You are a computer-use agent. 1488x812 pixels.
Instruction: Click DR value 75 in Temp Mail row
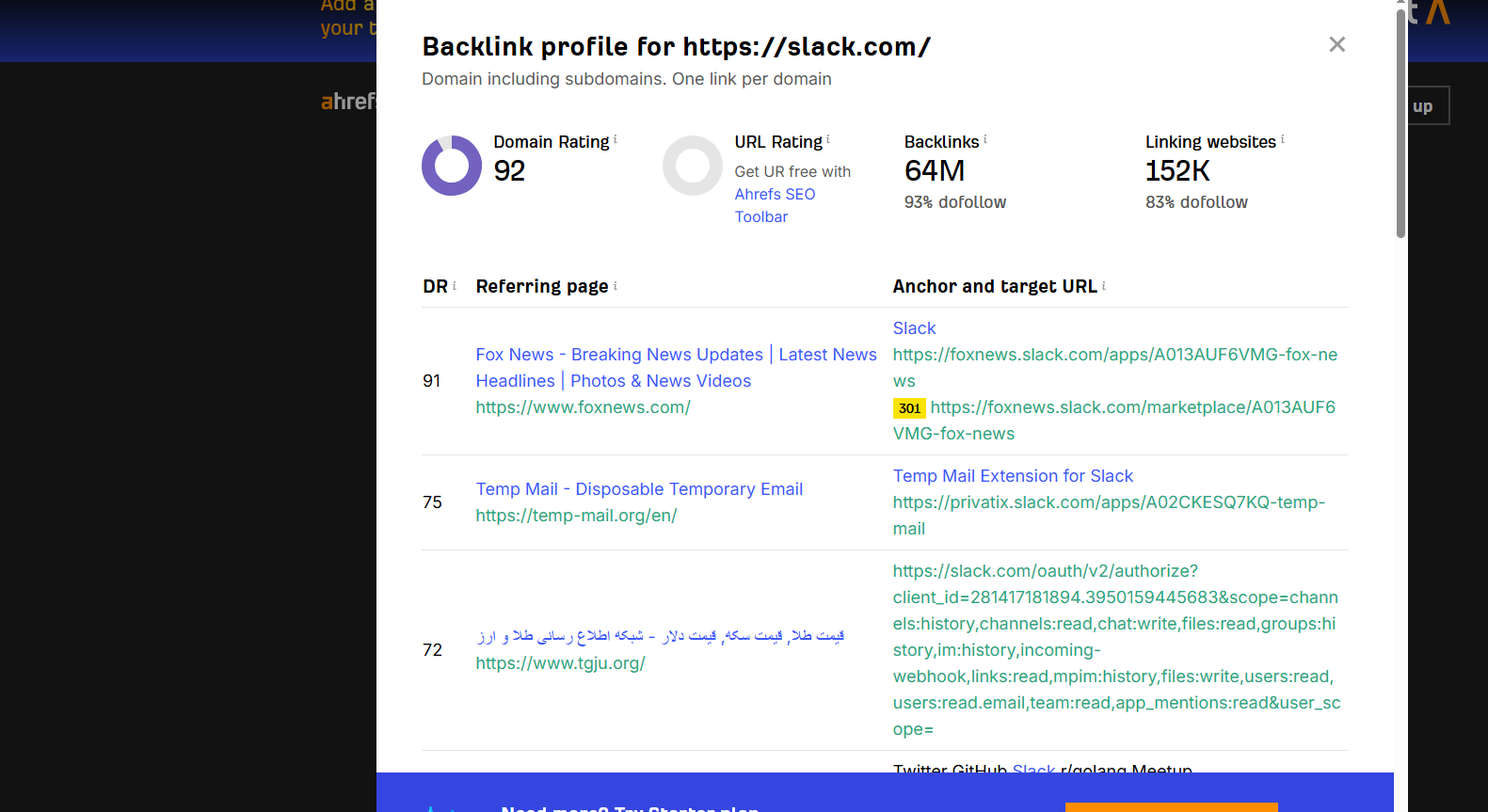(x=432, y=502)
